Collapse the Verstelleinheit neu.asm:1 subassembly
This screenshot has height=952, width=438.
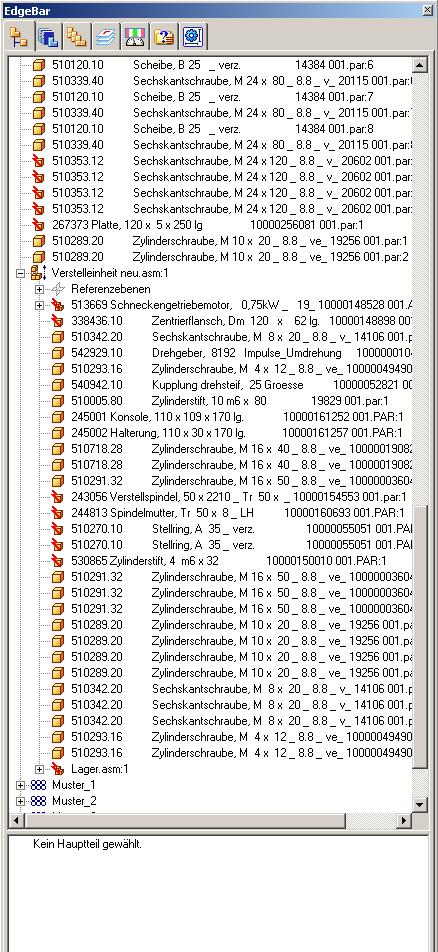pos(21,273)
